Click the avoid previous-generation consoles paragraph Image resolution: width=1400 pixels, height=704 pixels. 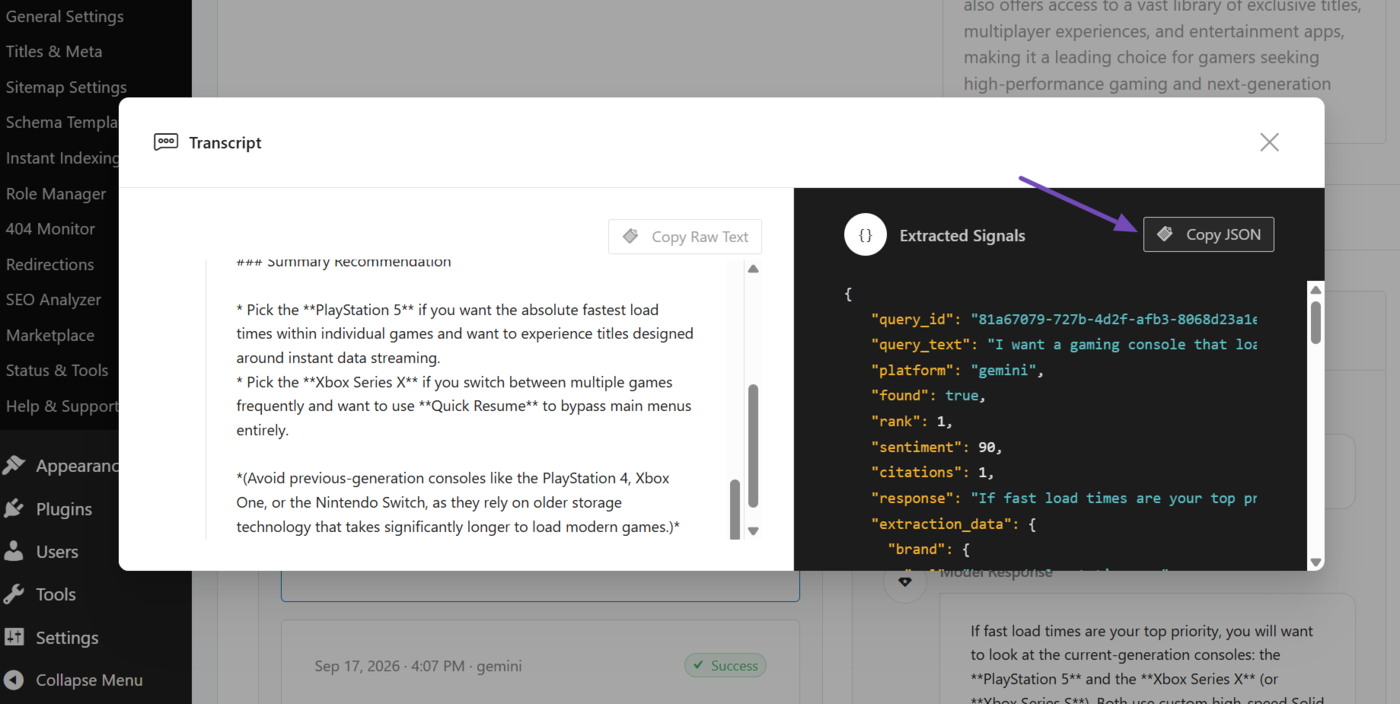pos(458,502)
